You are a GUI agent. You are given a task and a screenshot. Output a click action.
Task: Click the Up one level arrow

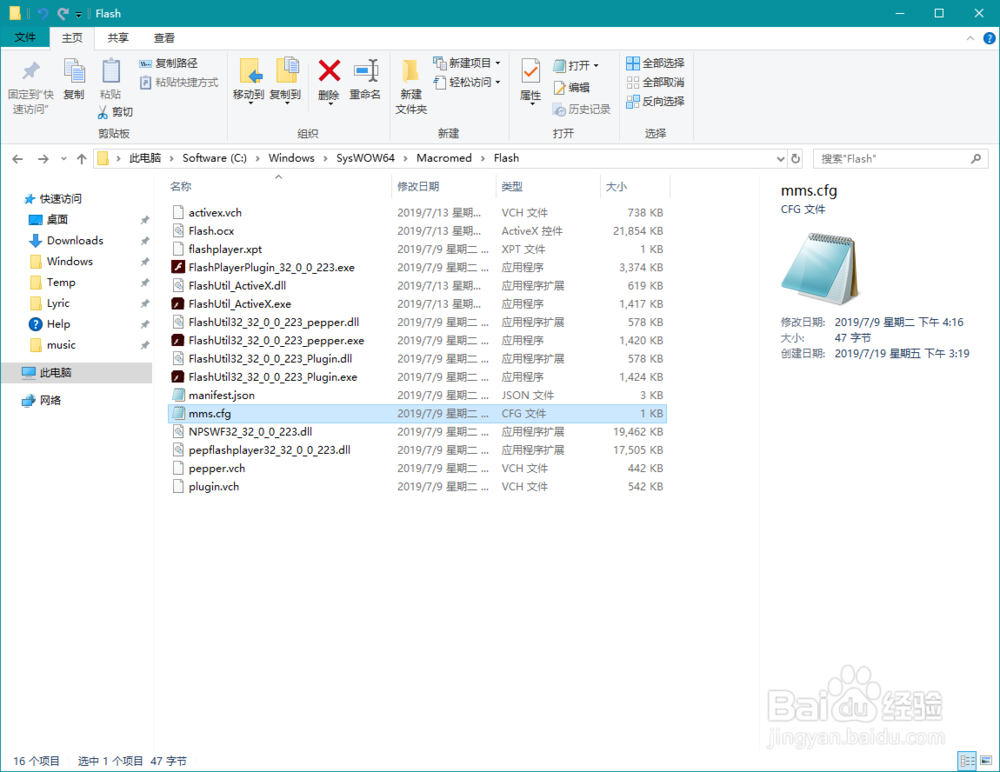tap(82, 159)
